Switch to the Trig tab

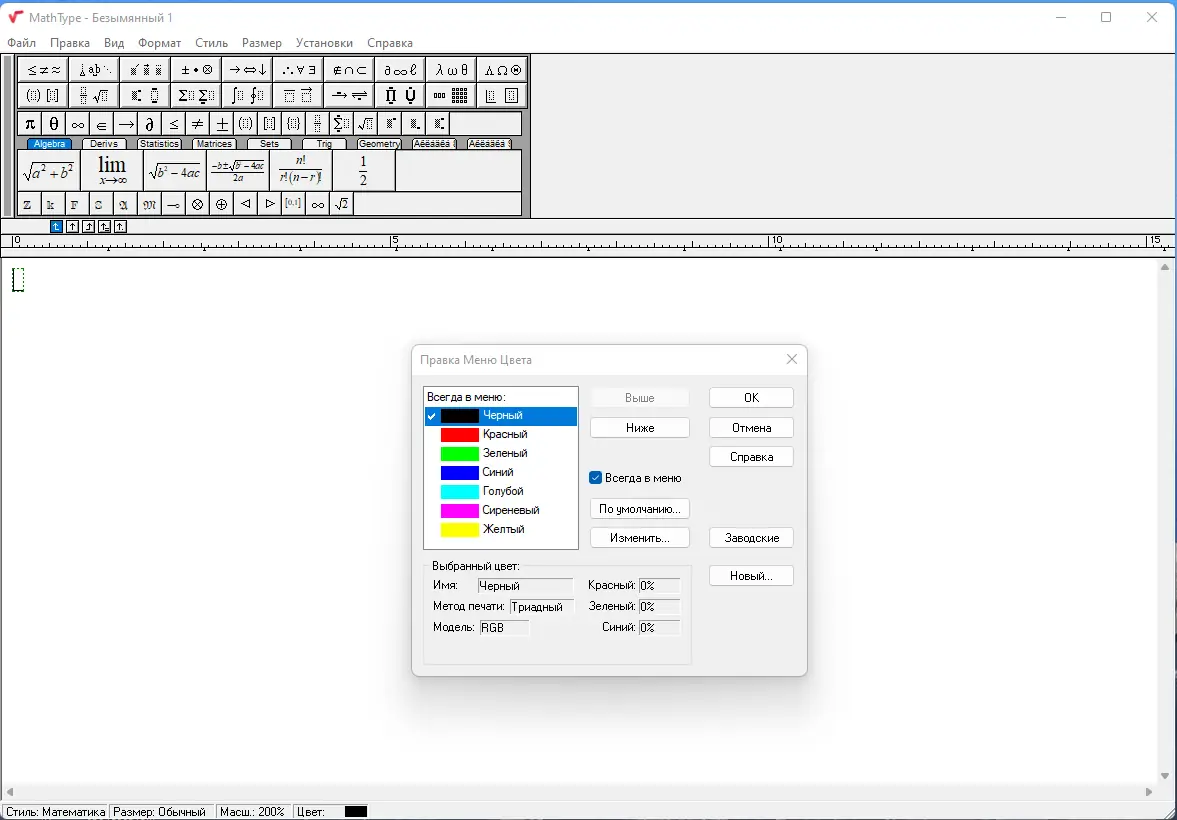click(x=324, y=143)
